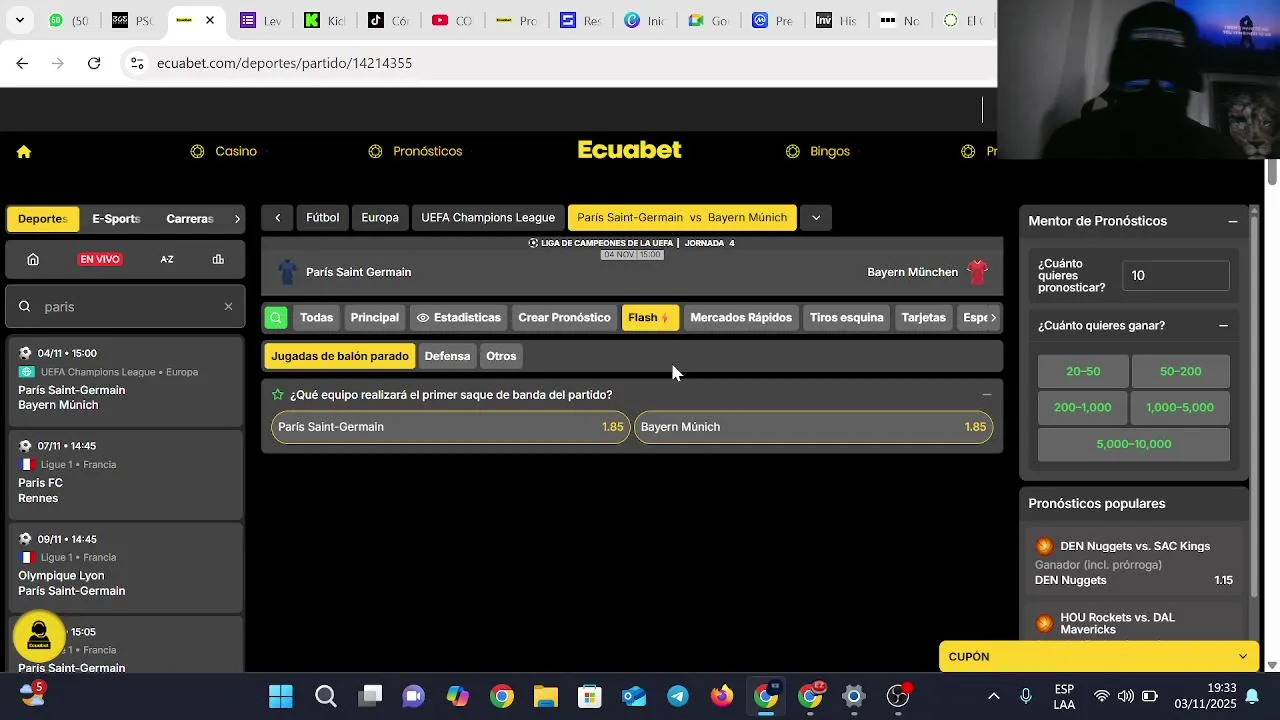Go to Ecuabet home icon
1280x720 pixels.
pyautogui.click(x=24, y=152)
